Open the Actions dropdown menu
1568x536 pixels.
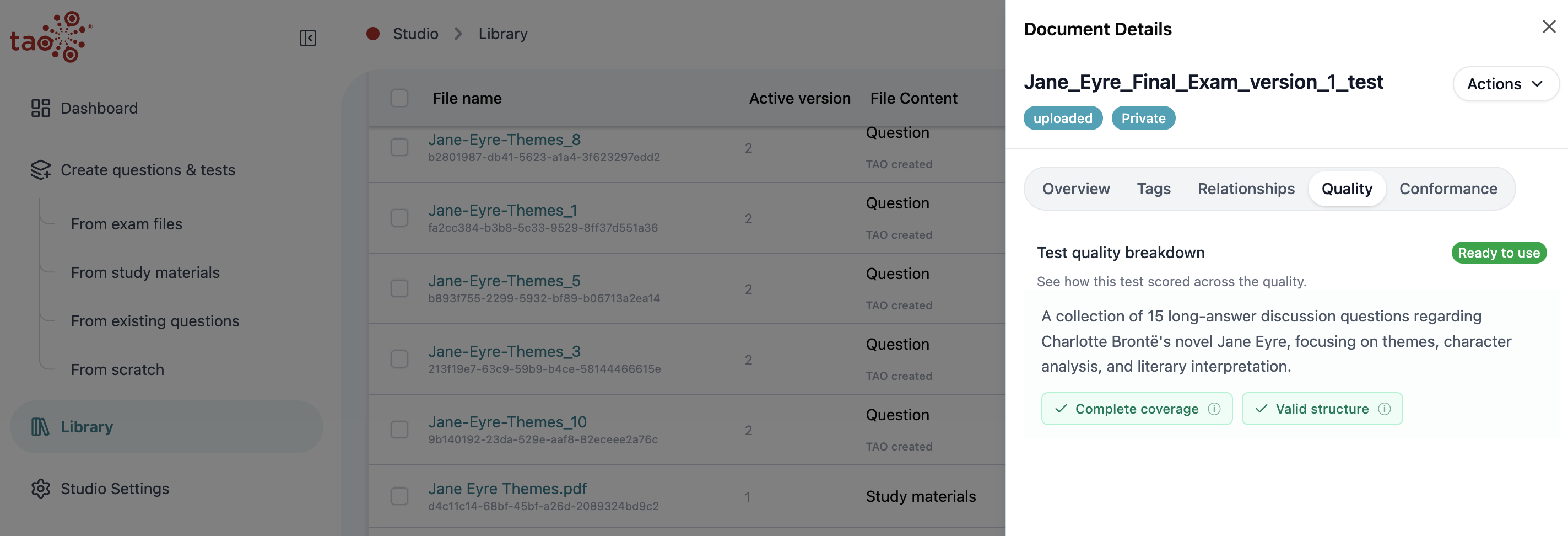click(x=1505, y=83)
